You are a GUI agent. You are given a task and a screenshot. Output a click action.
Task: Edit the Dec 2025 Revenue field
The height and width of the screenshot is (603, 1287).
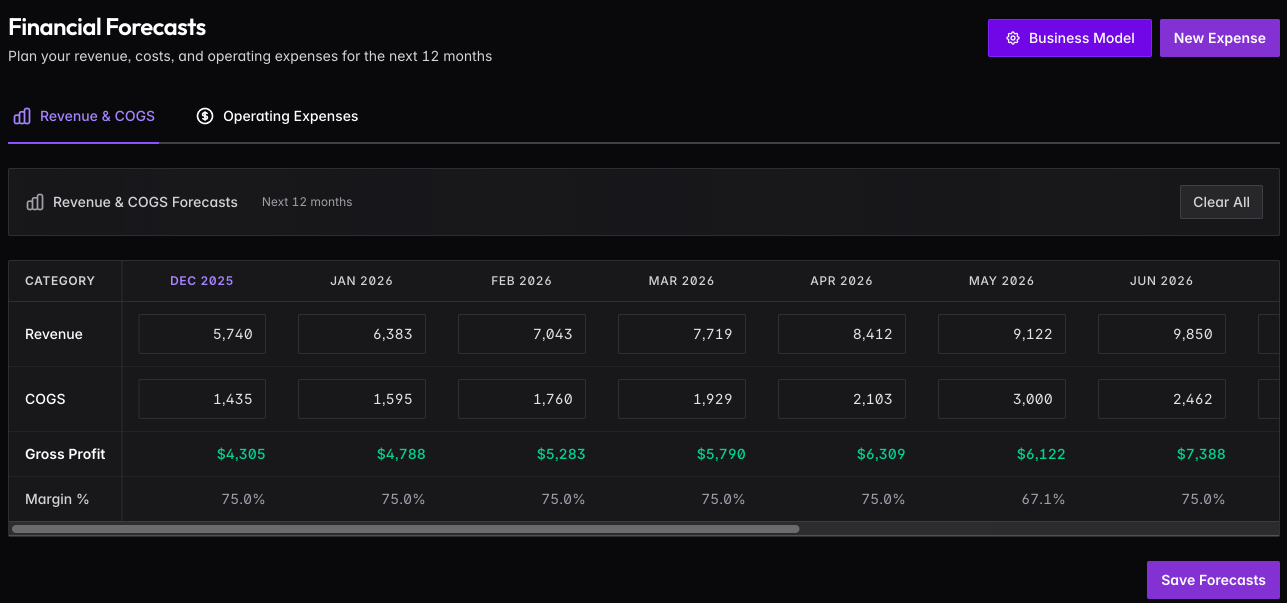click(x=202, y=334)
